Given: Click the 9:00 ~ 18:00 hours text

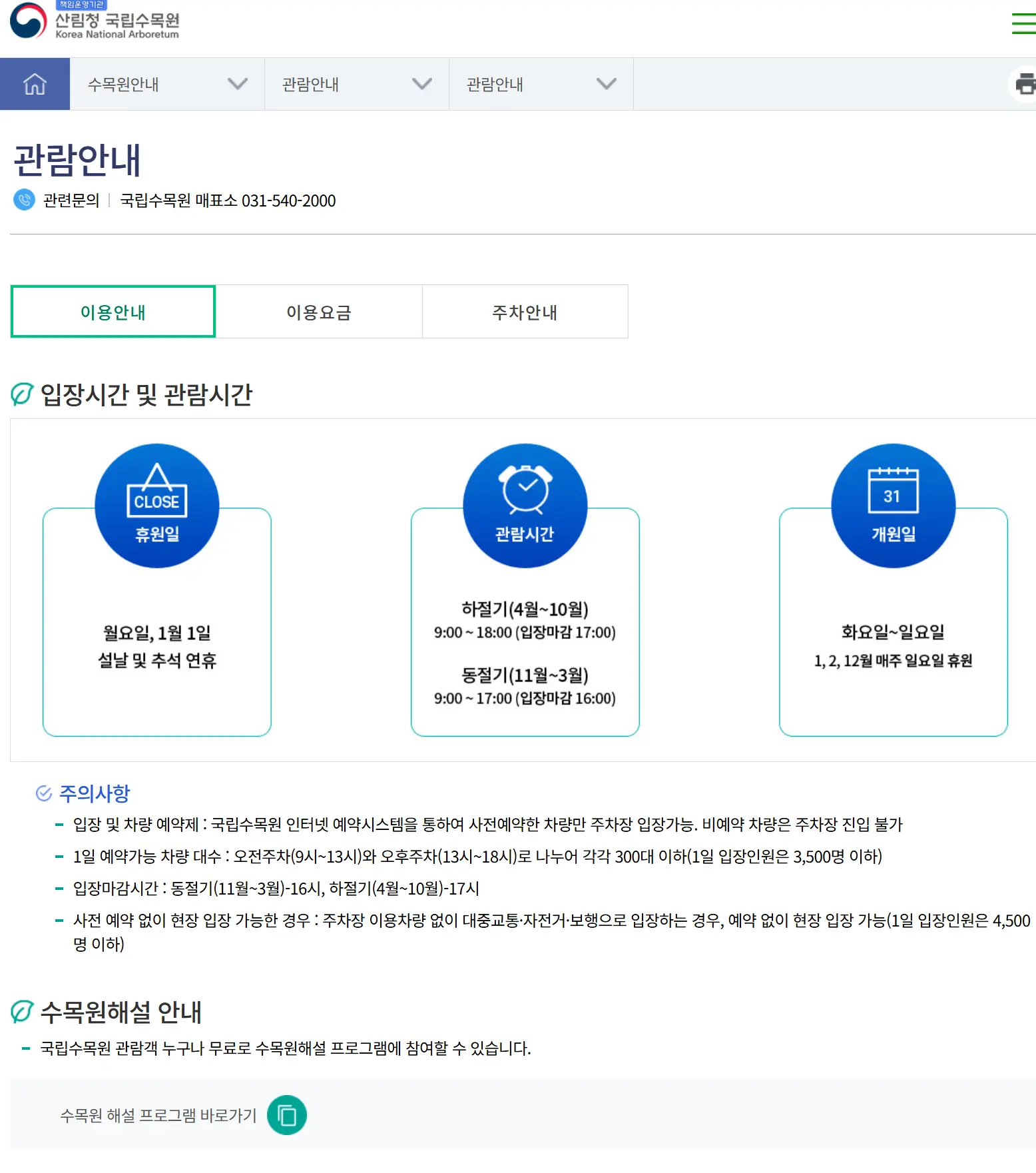Looking at the screenshot, I should [525, 633].
